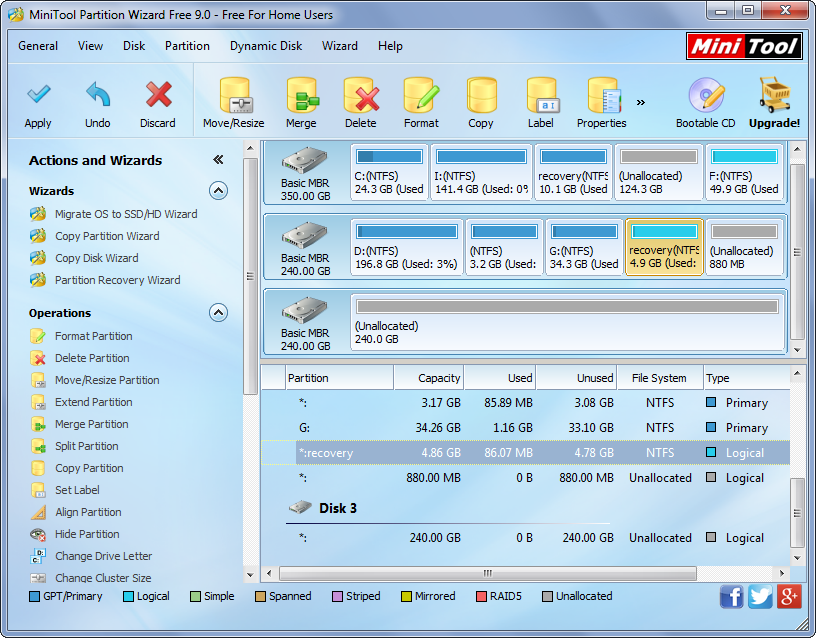Select the G: row in partition list
The height and width of the screenshot is (638, 816).
pos(526,428)
